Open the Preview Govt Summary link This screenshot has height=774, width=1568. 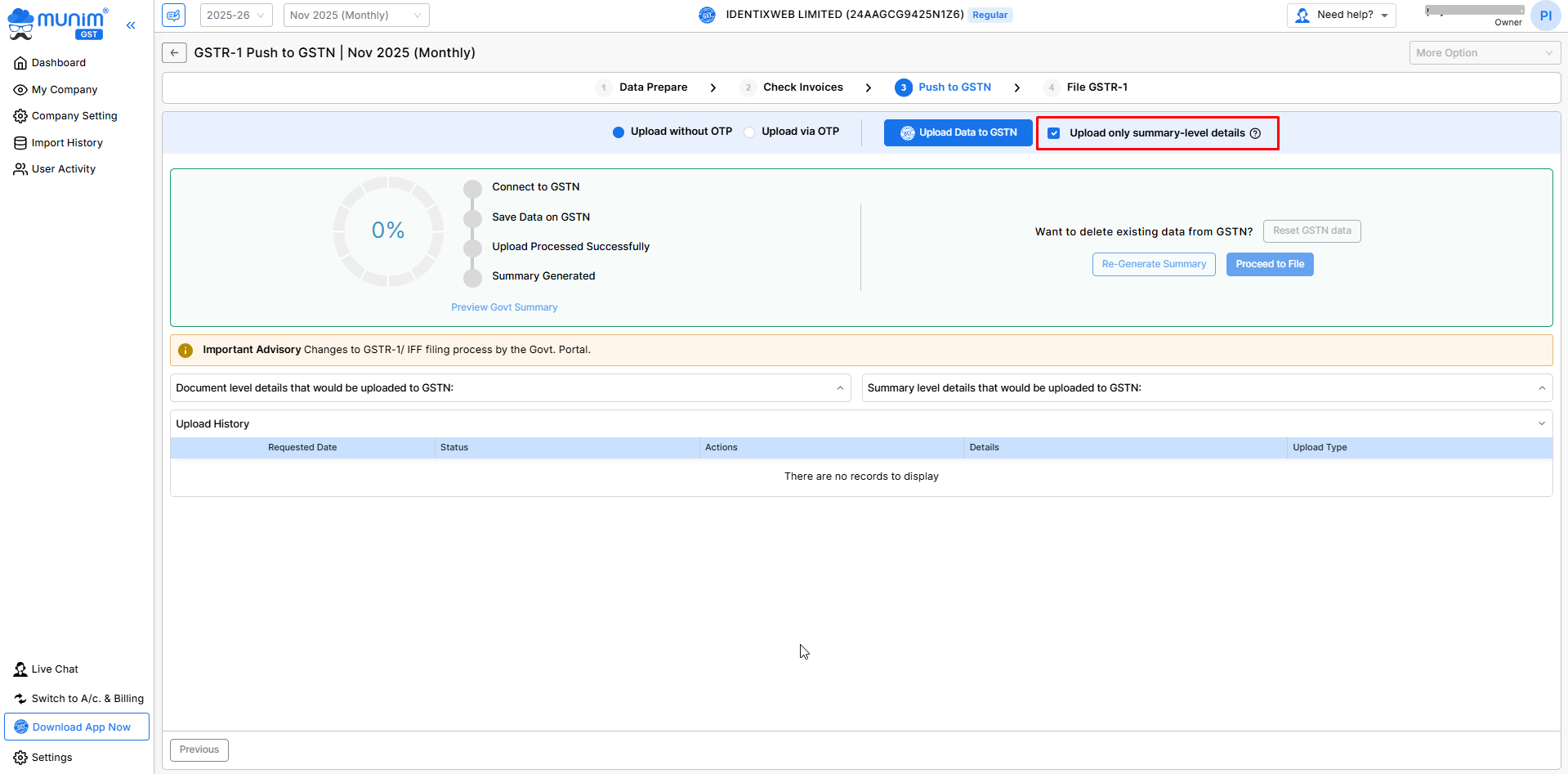click(x=504, y=307)
